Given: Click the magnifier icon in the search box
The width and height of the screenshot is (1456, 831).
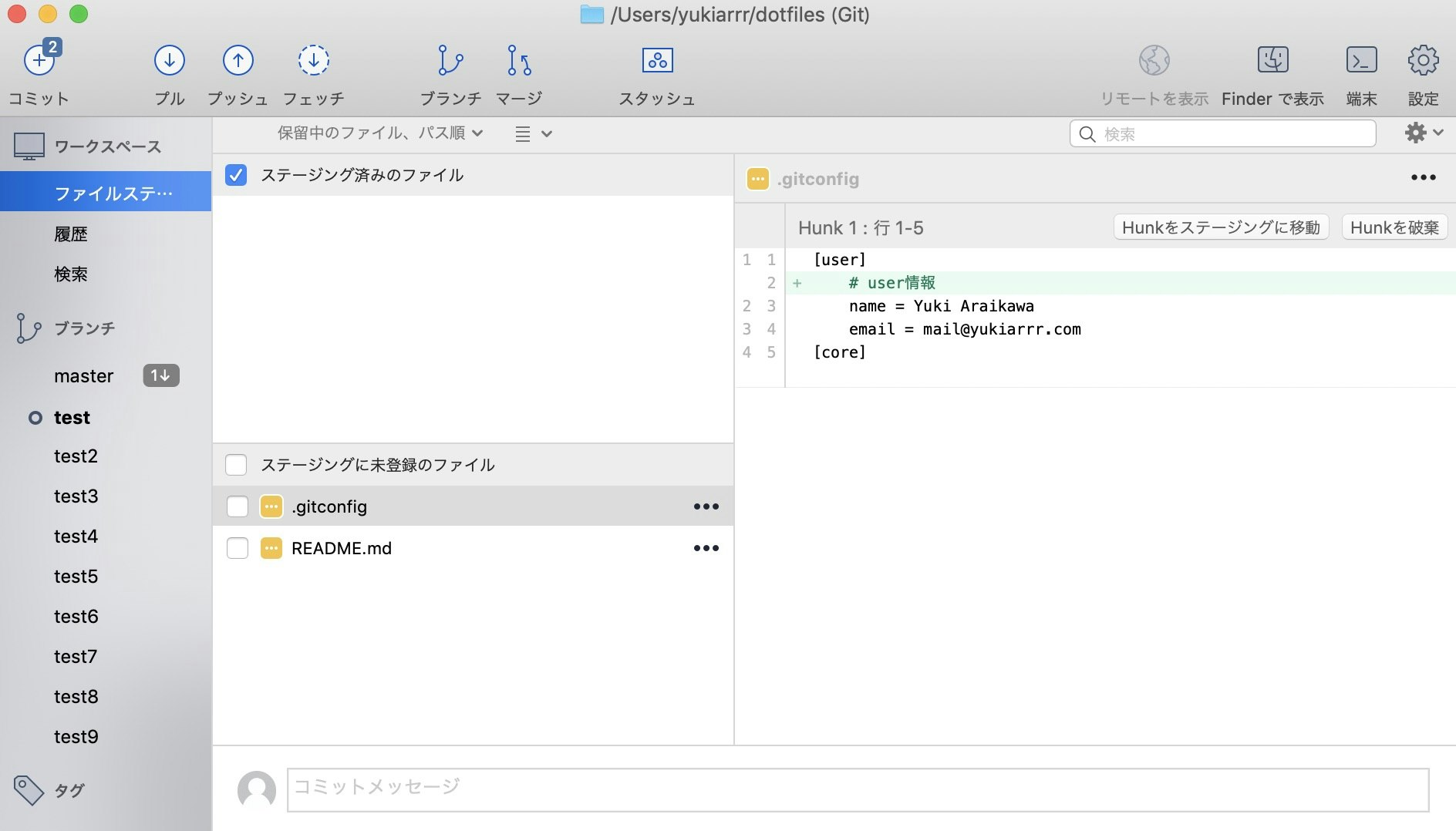Looking at the screenshot, I should coord(1087,134).
